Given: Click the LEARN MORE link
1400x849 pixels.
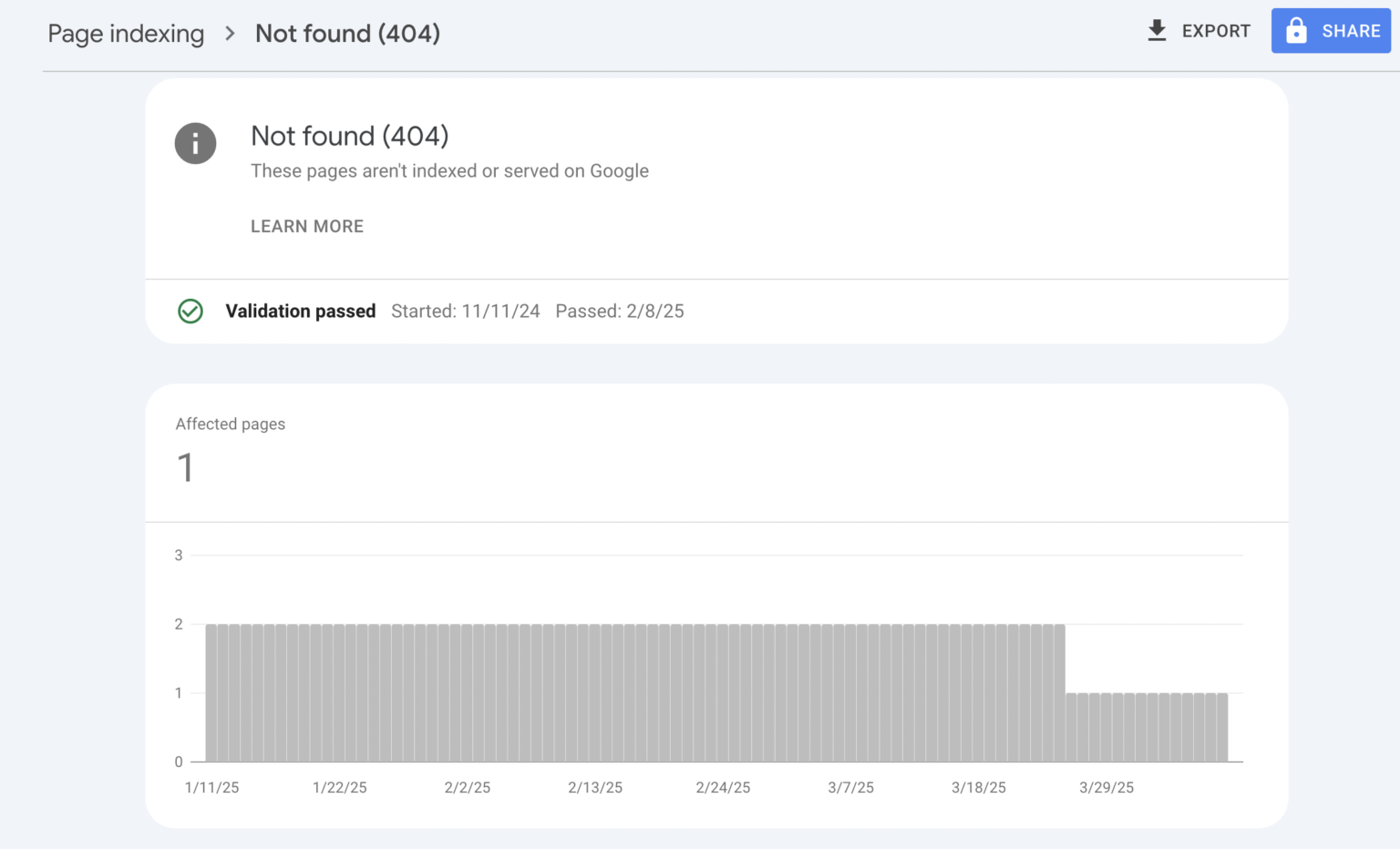Looking at the screenshot, I should point(307,226).
